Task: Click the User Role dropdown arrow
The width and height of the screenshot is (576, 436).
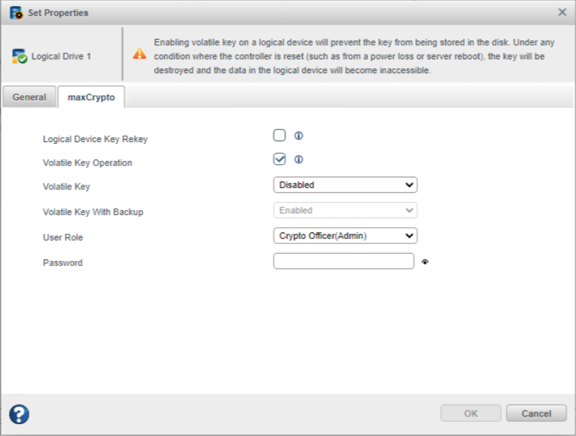Action: click(x=409, y=236)
